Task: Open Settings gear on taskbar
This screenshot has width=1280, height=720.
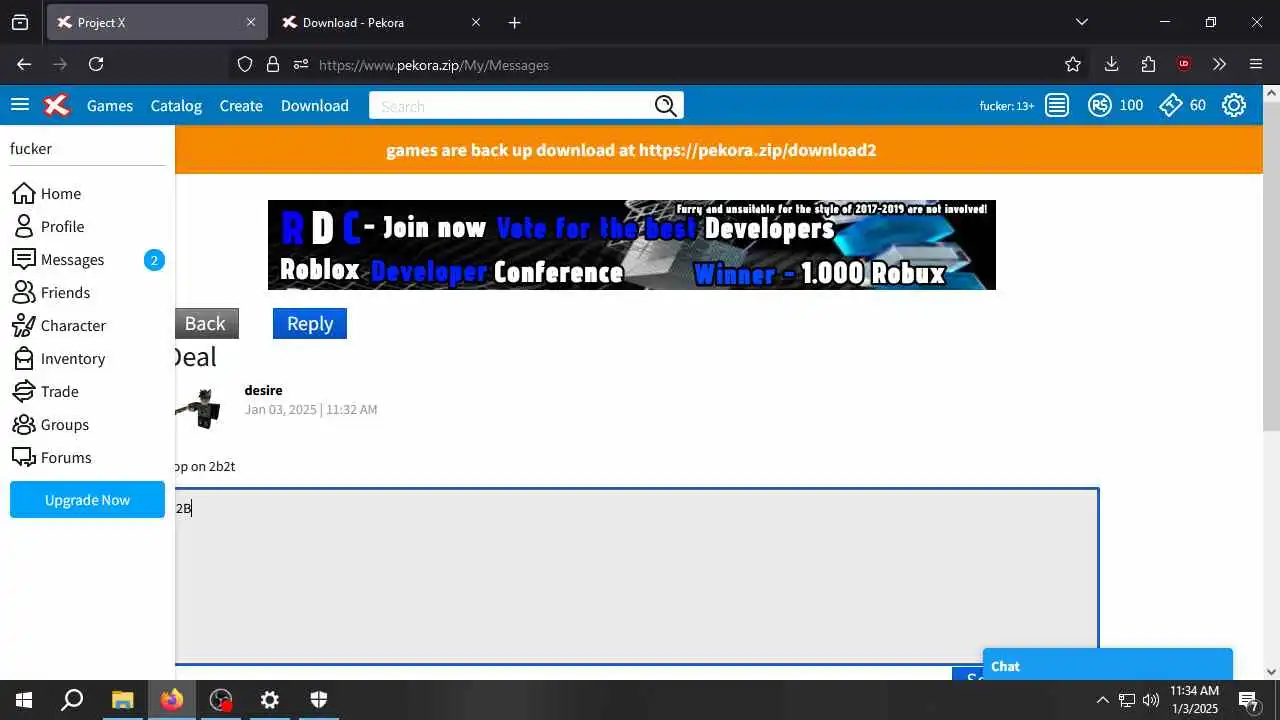Action: click(269, 700)
